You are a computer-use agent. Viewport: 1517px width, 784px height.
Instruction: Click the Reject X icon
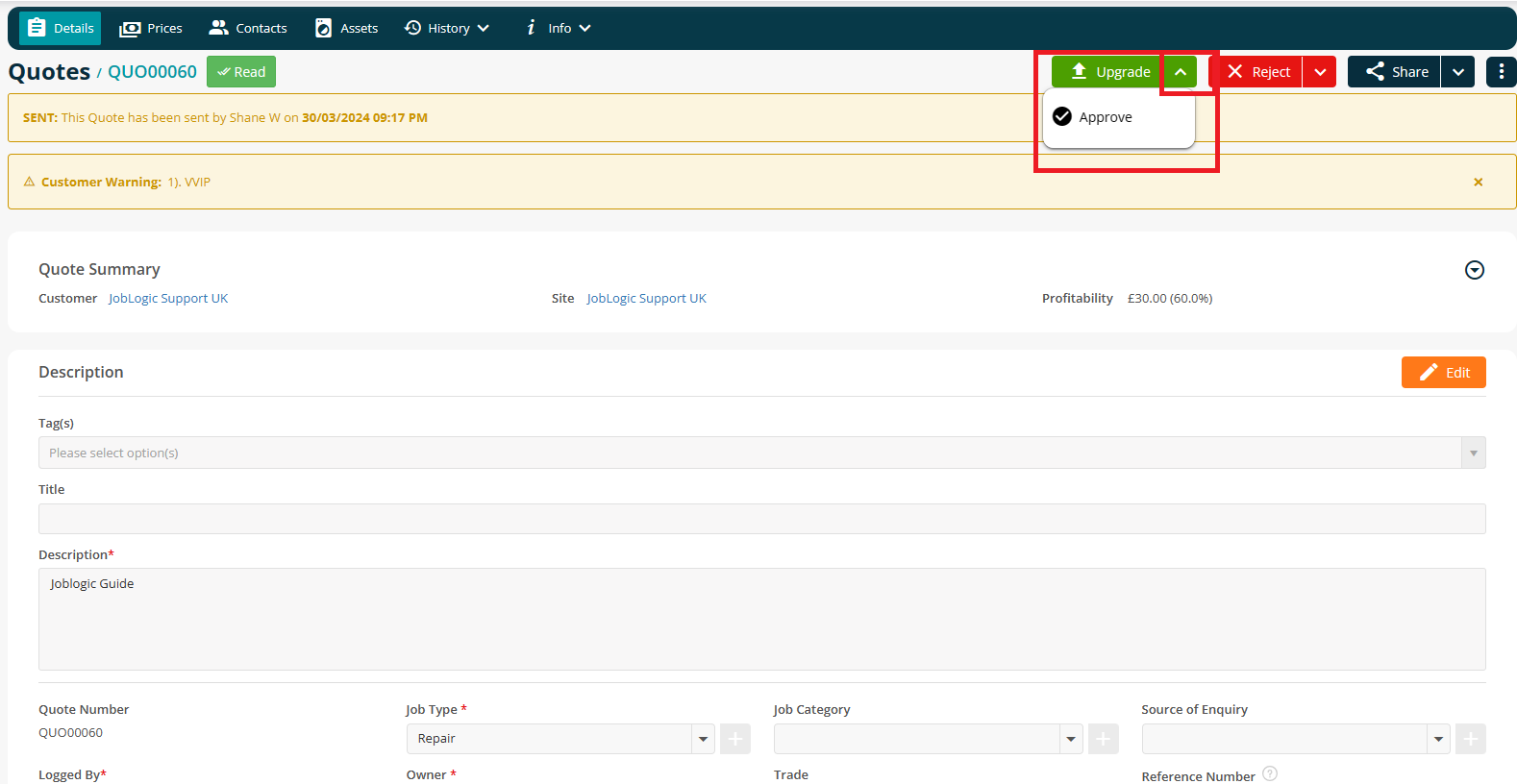tap(1235, 72)
